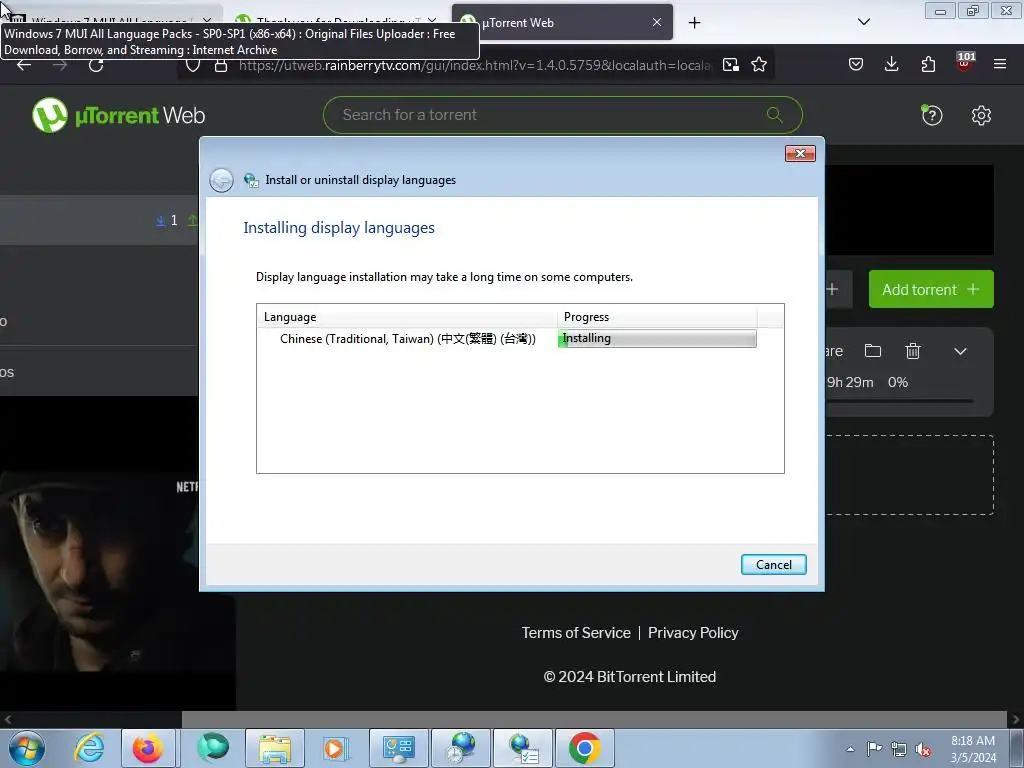The width and height of the screenshot is (1024, 768).
Task: Click the back arrow in language installer dialog
Action: coord(221,180)
